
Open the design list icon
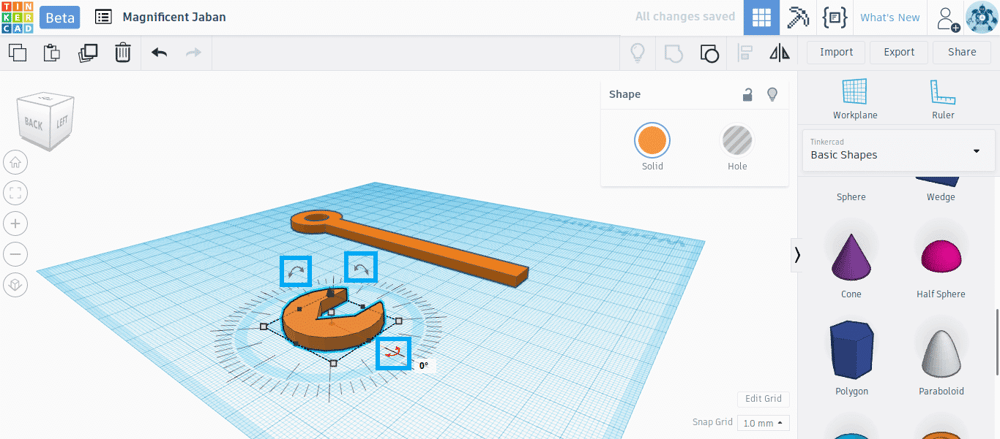(103, 17)
